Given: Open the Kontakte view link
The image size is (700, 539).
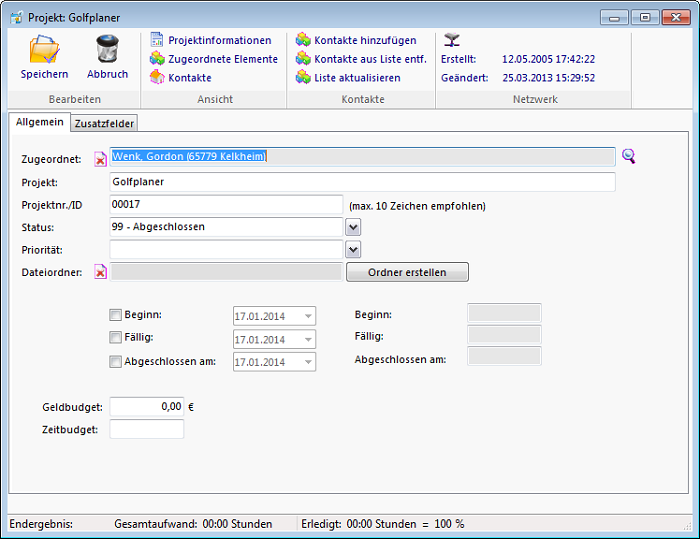Looking at the screenshot, I should click(x=190, y=78).
